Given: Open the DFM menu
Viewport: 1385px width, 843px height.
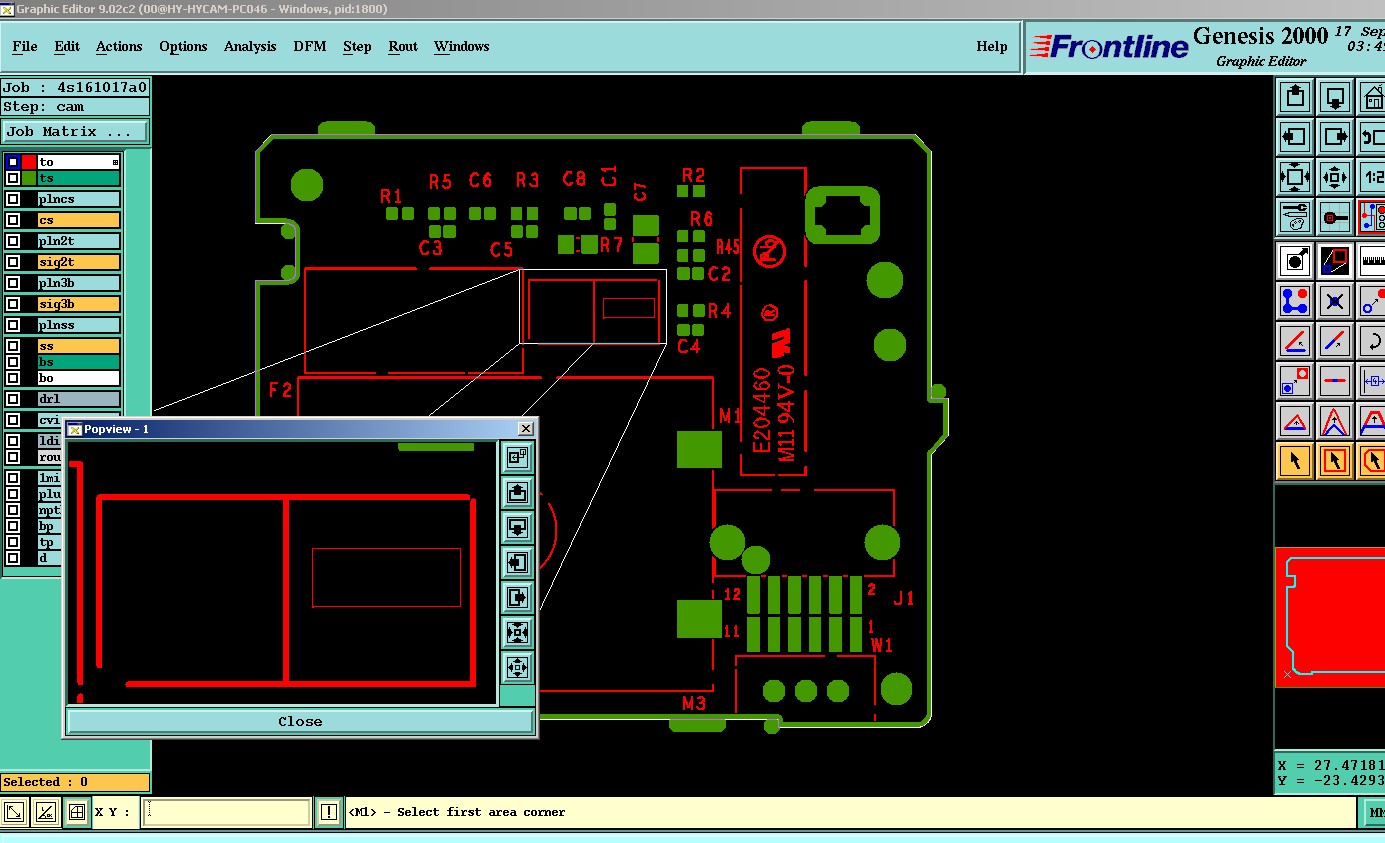Looking at the screenshot, I should coord(310,46).
